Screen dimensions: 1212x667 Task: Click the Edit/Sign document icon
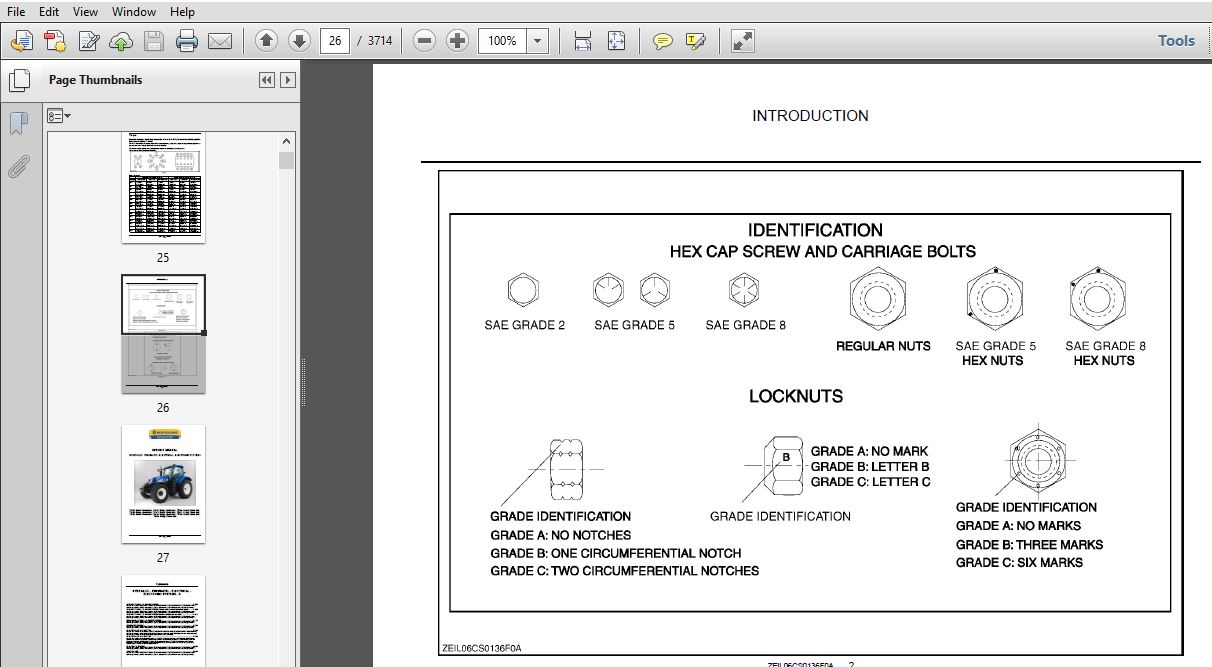(88, 41)
